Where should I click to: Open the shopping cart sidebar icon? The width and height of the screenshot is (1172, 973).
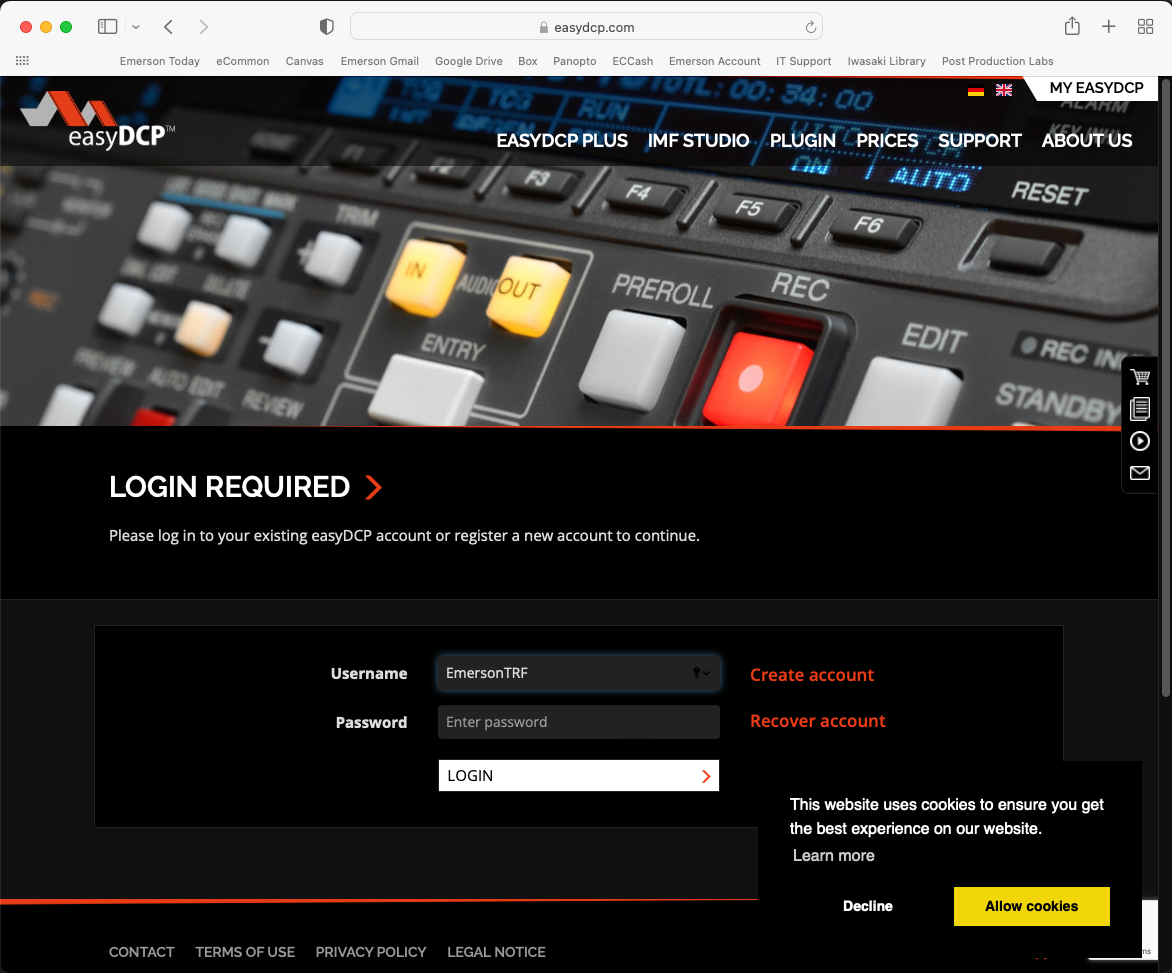point(1140,377)
